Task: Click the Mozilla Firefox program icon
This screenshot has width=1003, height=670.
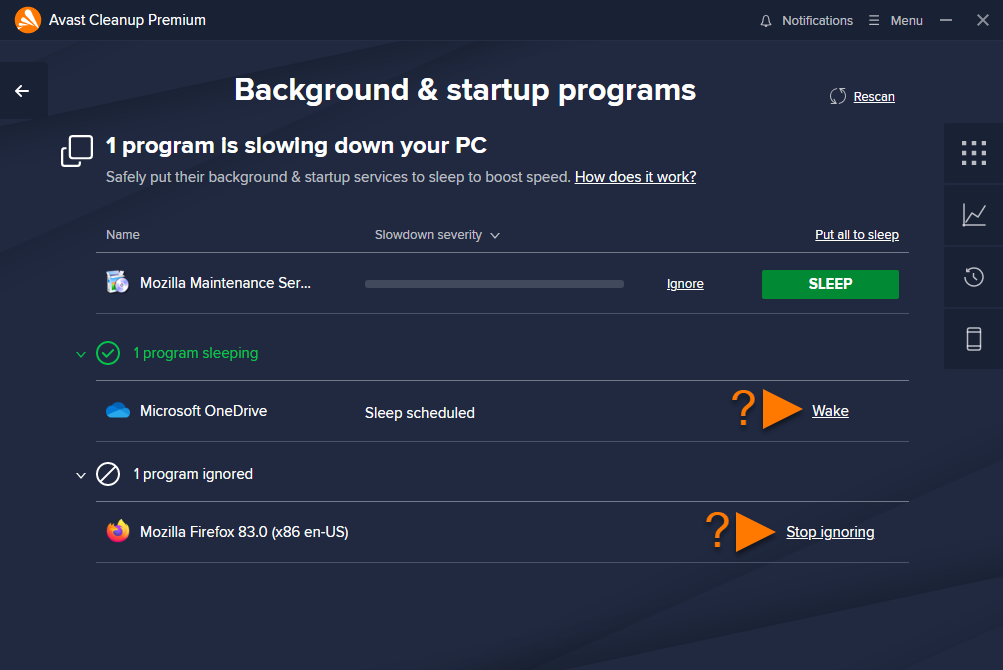Action: coord(118,531)
